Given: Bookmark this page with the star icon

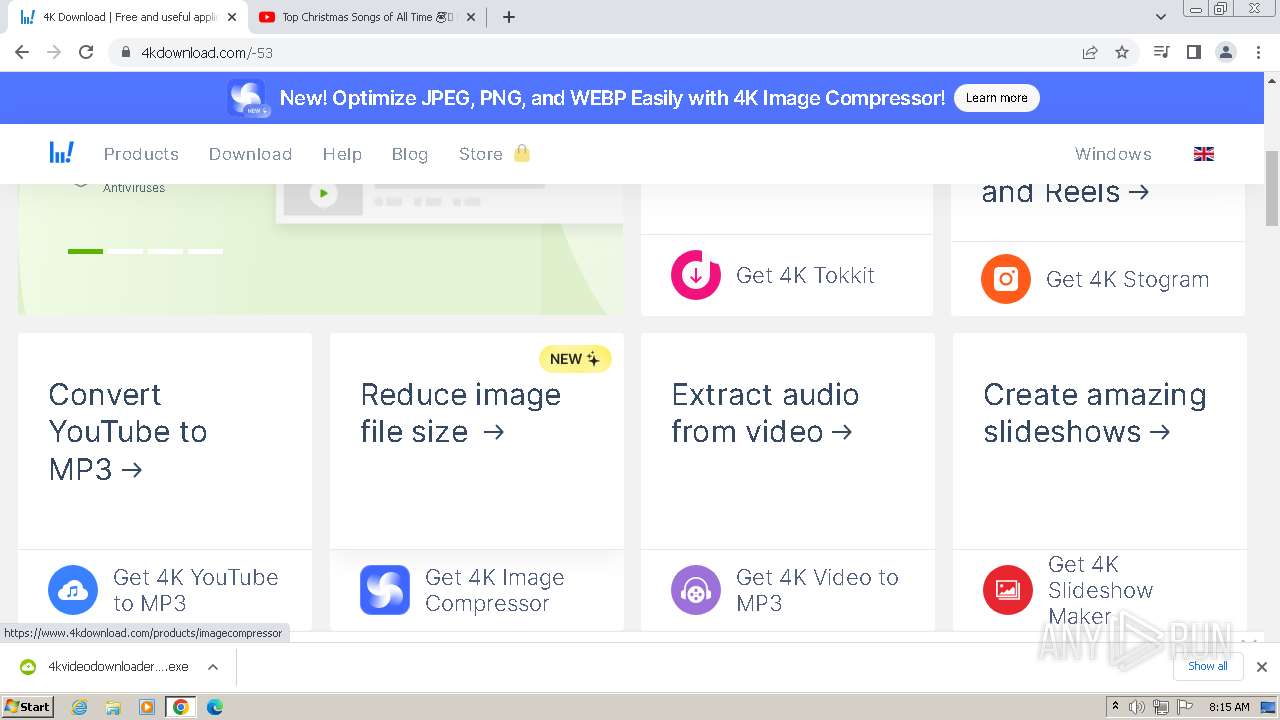Looking at the screenshot, I should pos(1122,52).
